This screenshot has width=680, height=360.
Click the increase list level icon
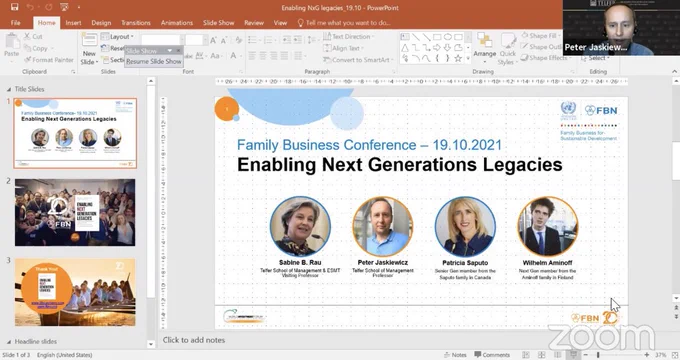pyautogui.click(x=298, y=40)
